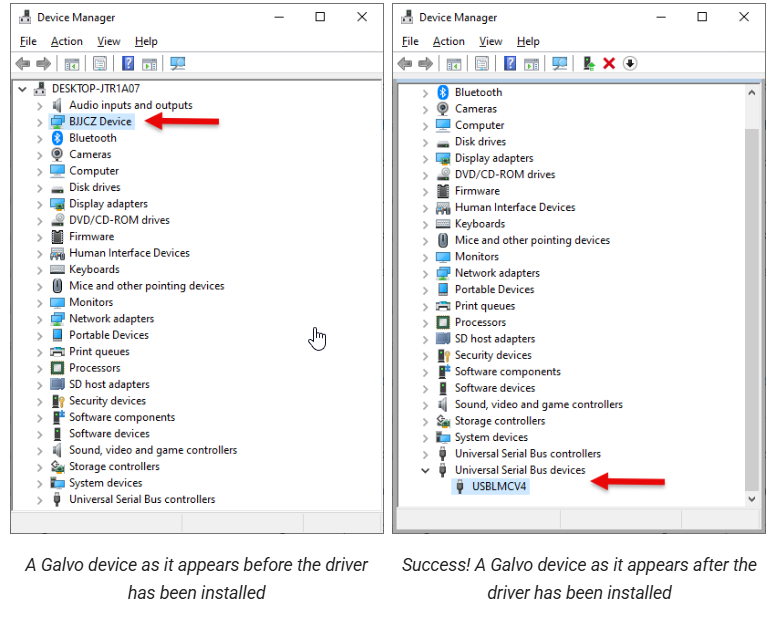This screenshot has width=780, height=620.
Task: Expand Display adapters in right window
Action: [425, 159]
